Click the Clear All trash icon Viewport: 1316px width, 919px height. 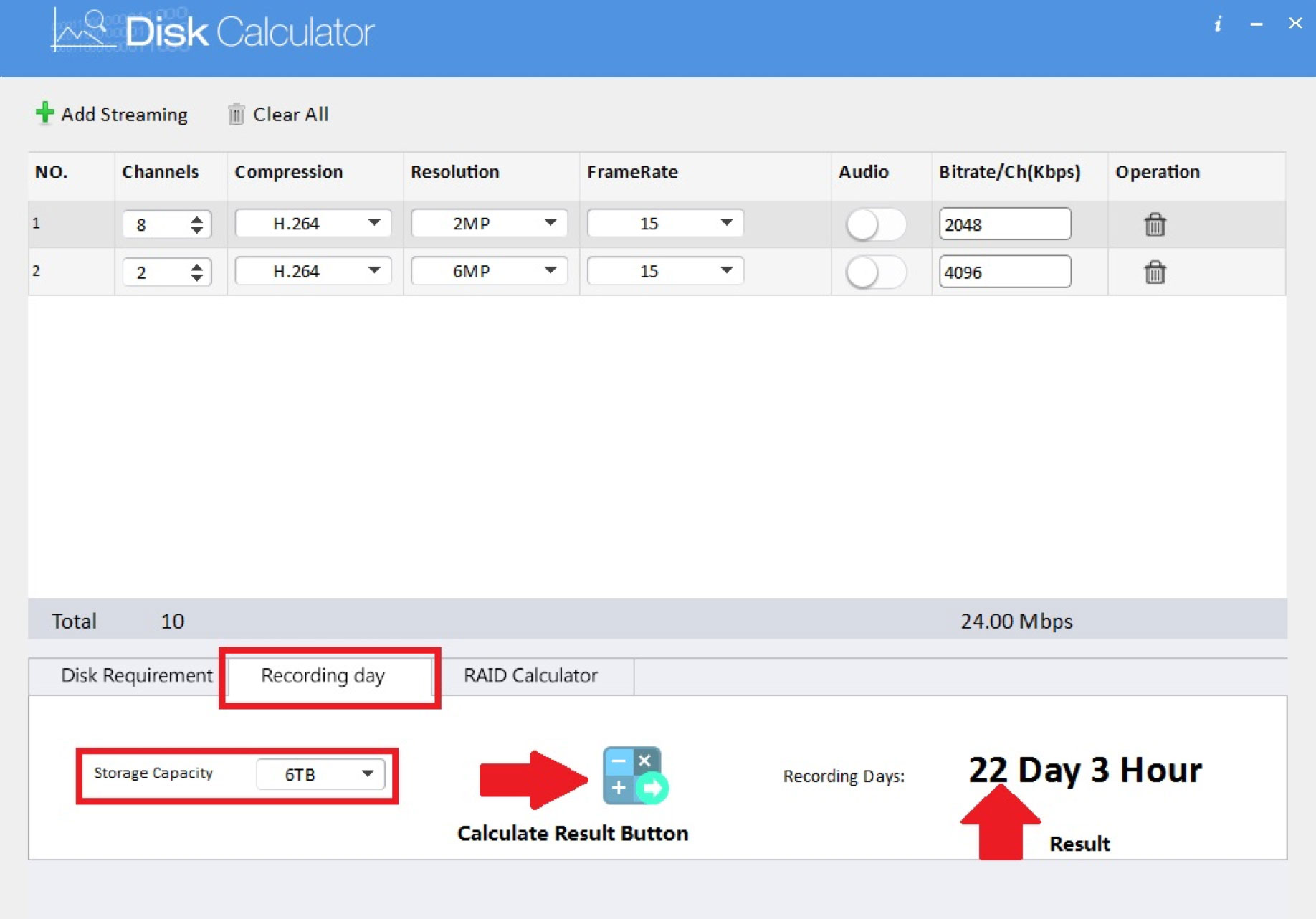(236, 114)
